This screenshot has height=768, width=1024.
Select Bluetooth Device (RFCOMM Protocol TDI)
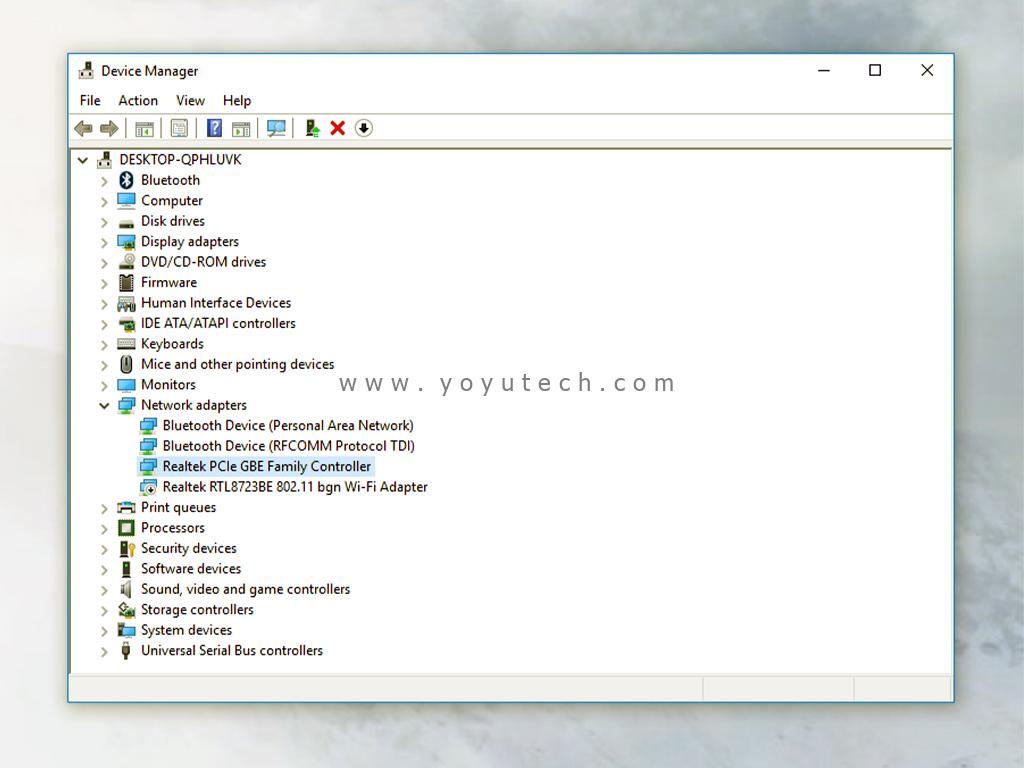point(289,446)
